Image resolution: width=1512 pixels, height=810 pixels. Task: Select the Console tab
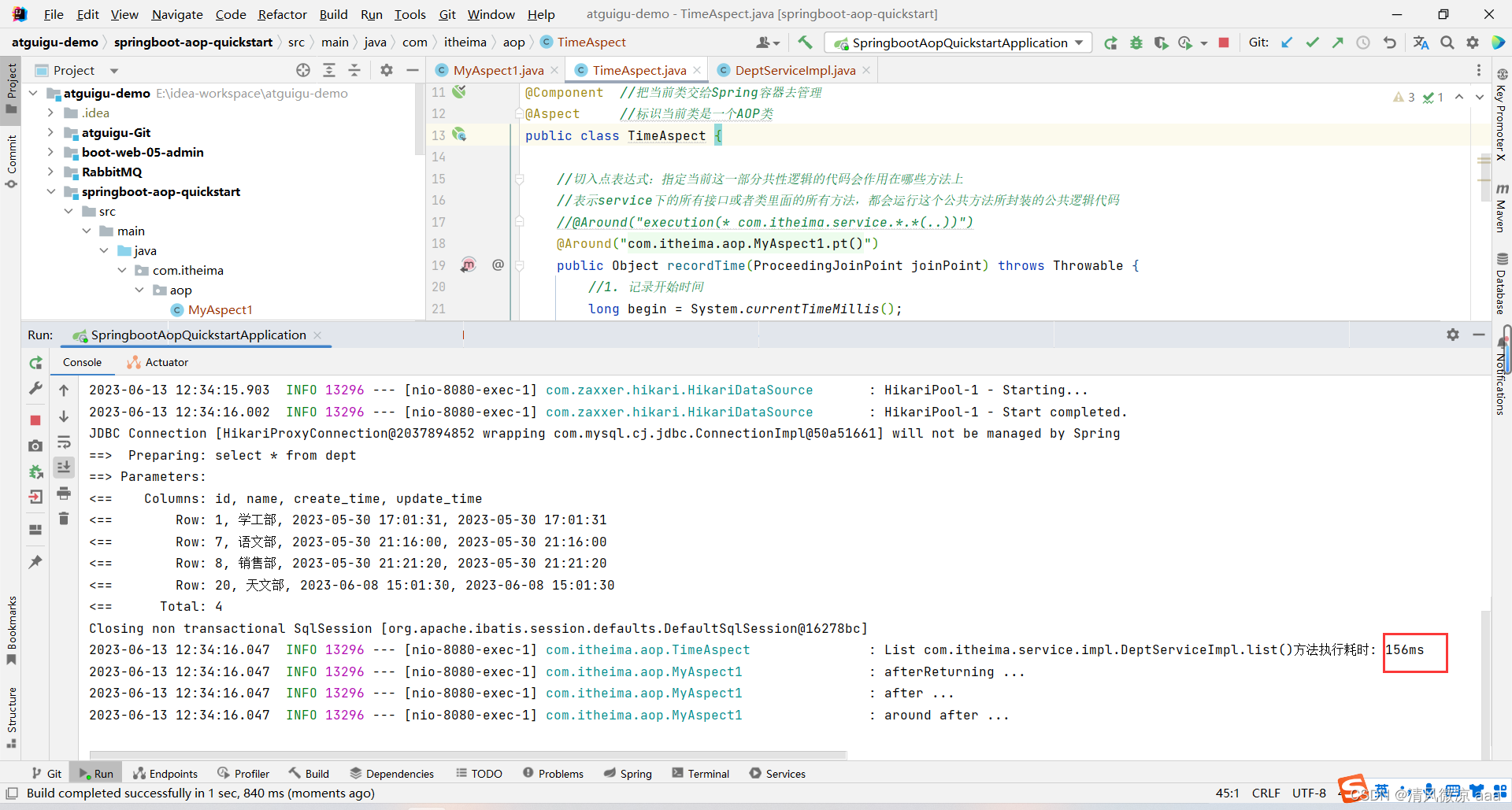pos(82,362)
